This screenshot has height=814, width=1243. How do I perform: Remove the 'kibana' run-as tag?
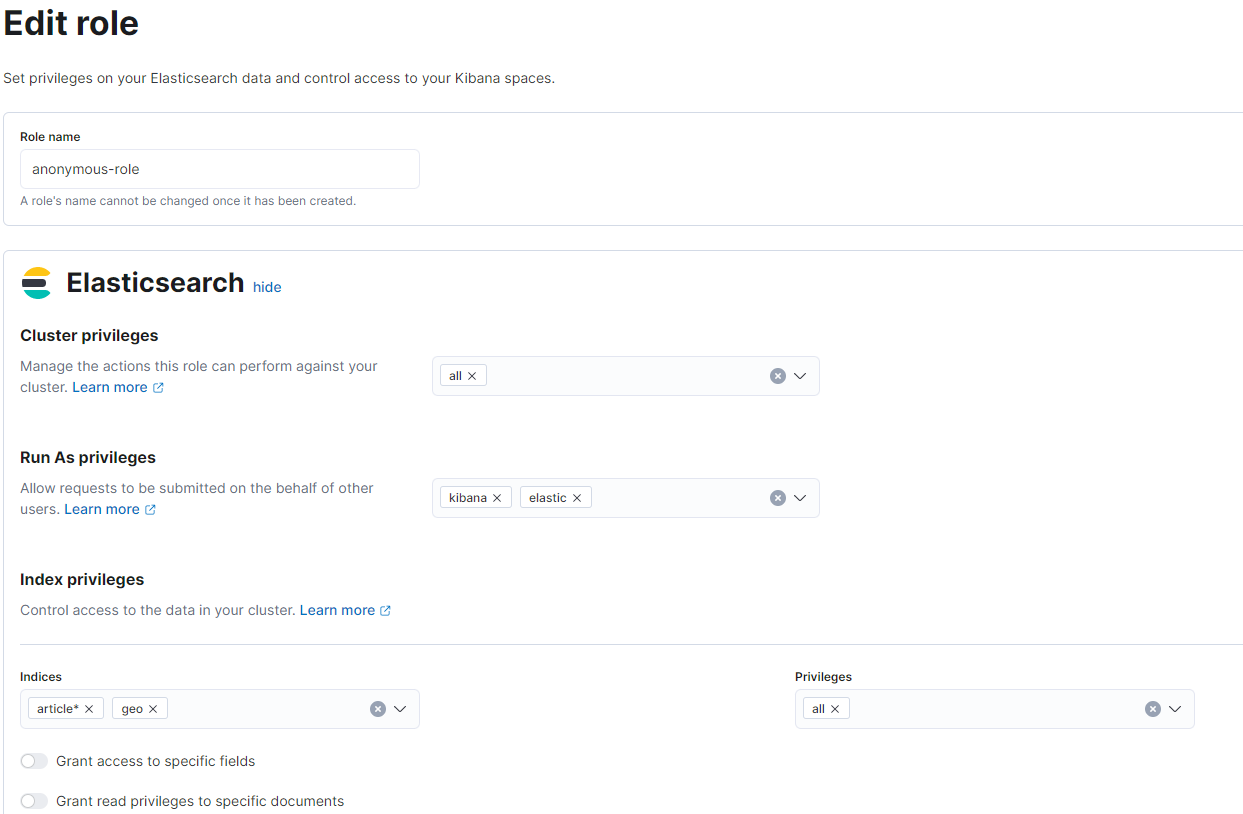coord(497,498)
